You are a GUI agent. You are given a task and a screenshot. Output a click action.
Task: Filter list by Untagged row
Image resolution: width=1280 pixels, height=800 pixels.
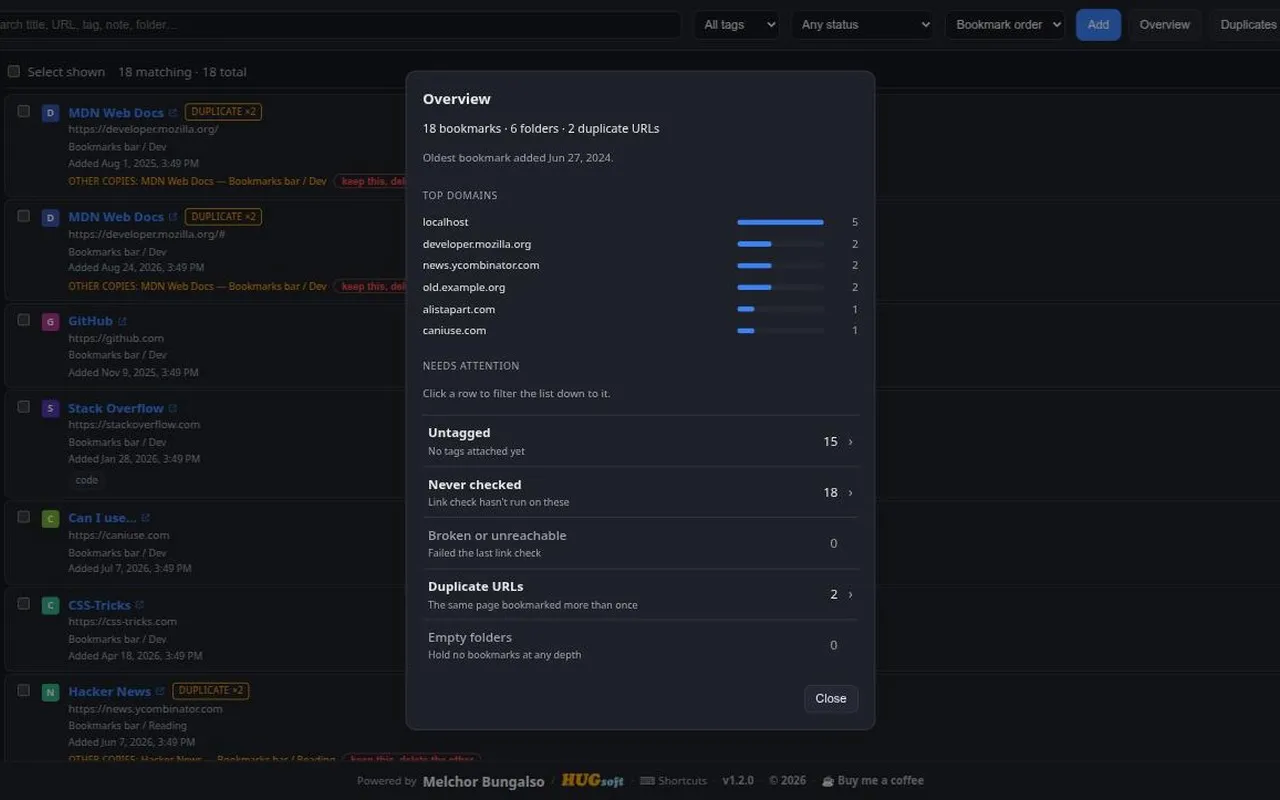(x=640, y=441)
